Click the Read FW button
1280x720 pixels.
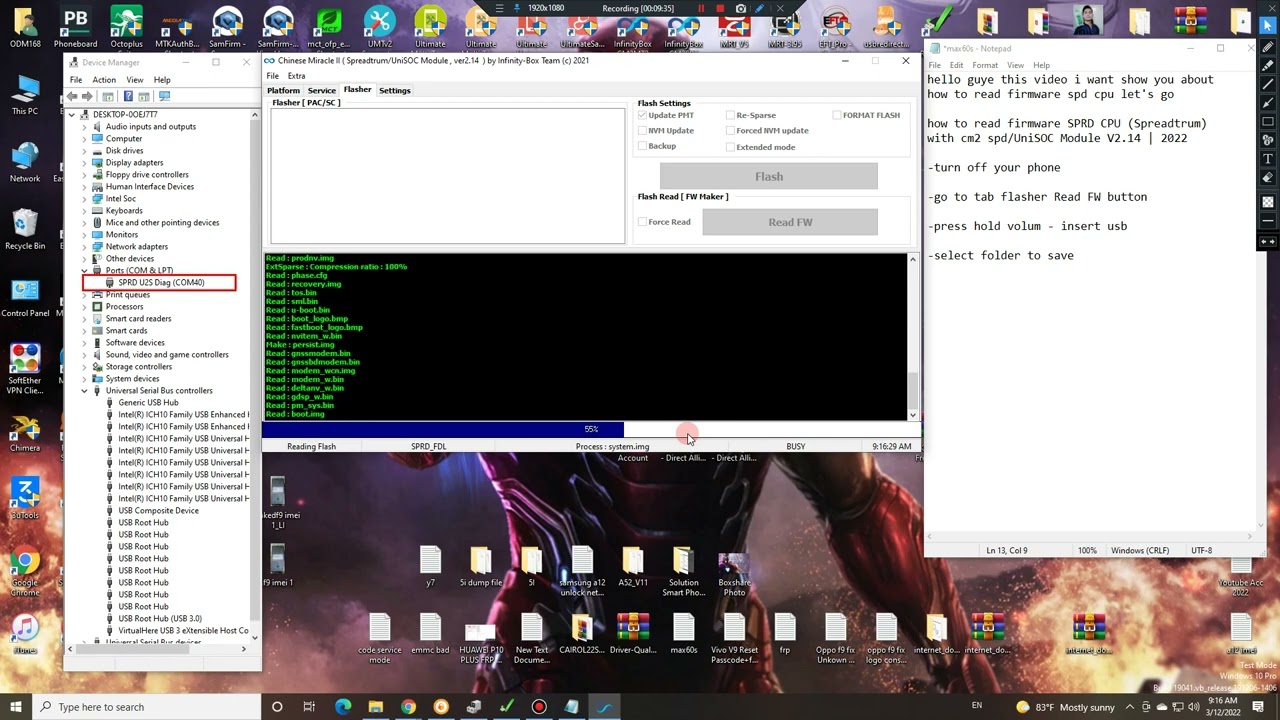[x=790, y=222]
